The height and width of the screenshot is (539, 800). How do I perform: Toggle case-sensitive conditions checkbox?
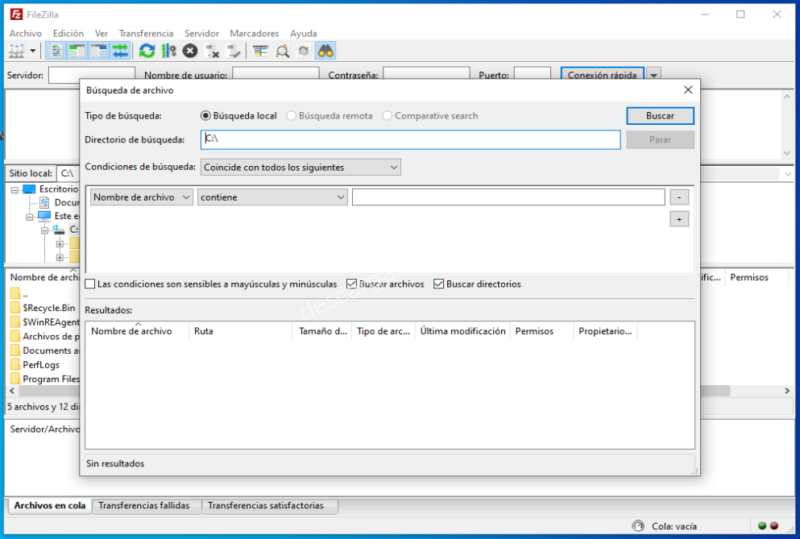90,284
